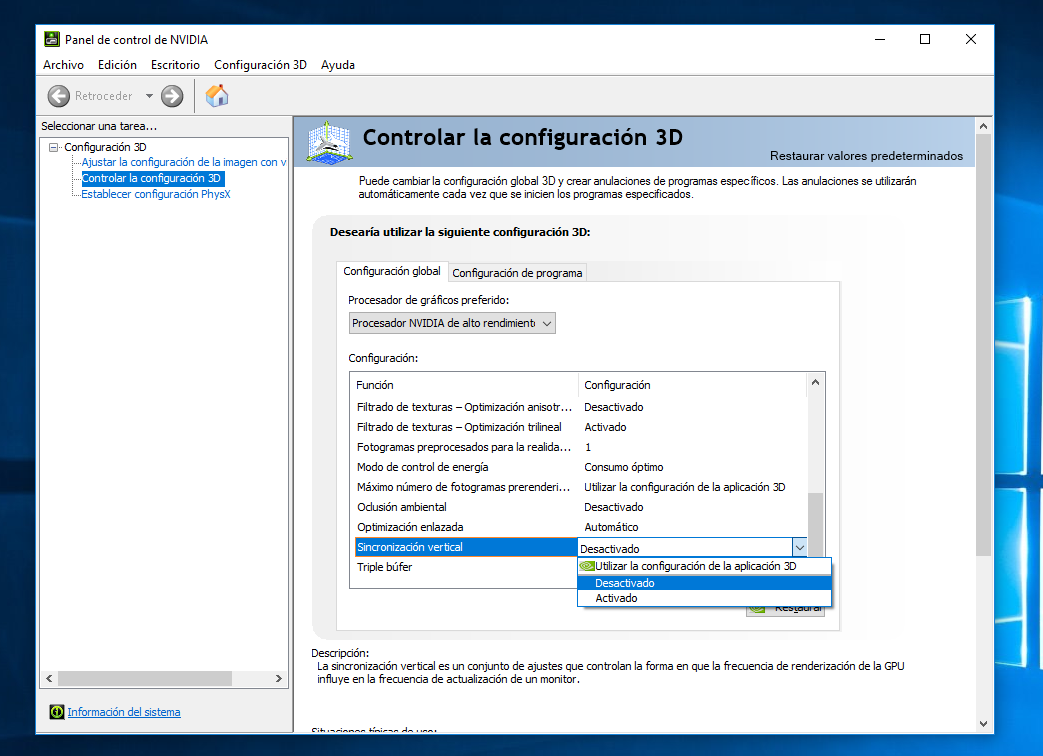Click the forward arrow navigation icon

pyautogui.click(x=172, y=96)
